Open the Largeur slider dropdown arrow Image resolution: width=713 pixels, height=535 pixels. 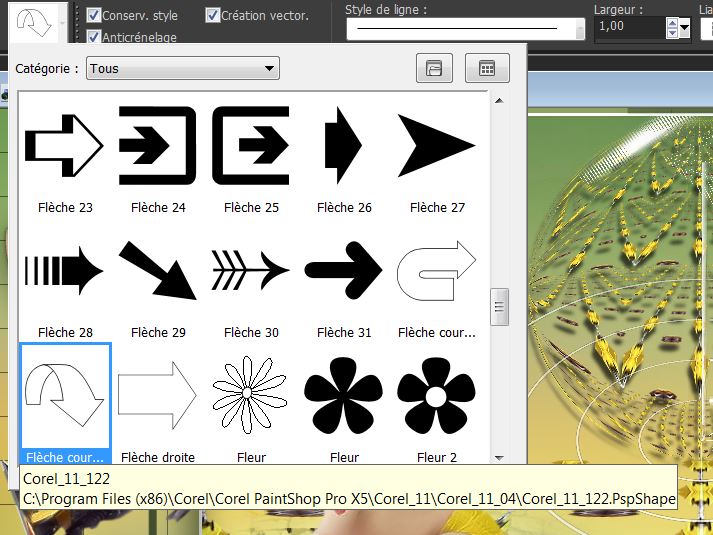pos(684,28)
